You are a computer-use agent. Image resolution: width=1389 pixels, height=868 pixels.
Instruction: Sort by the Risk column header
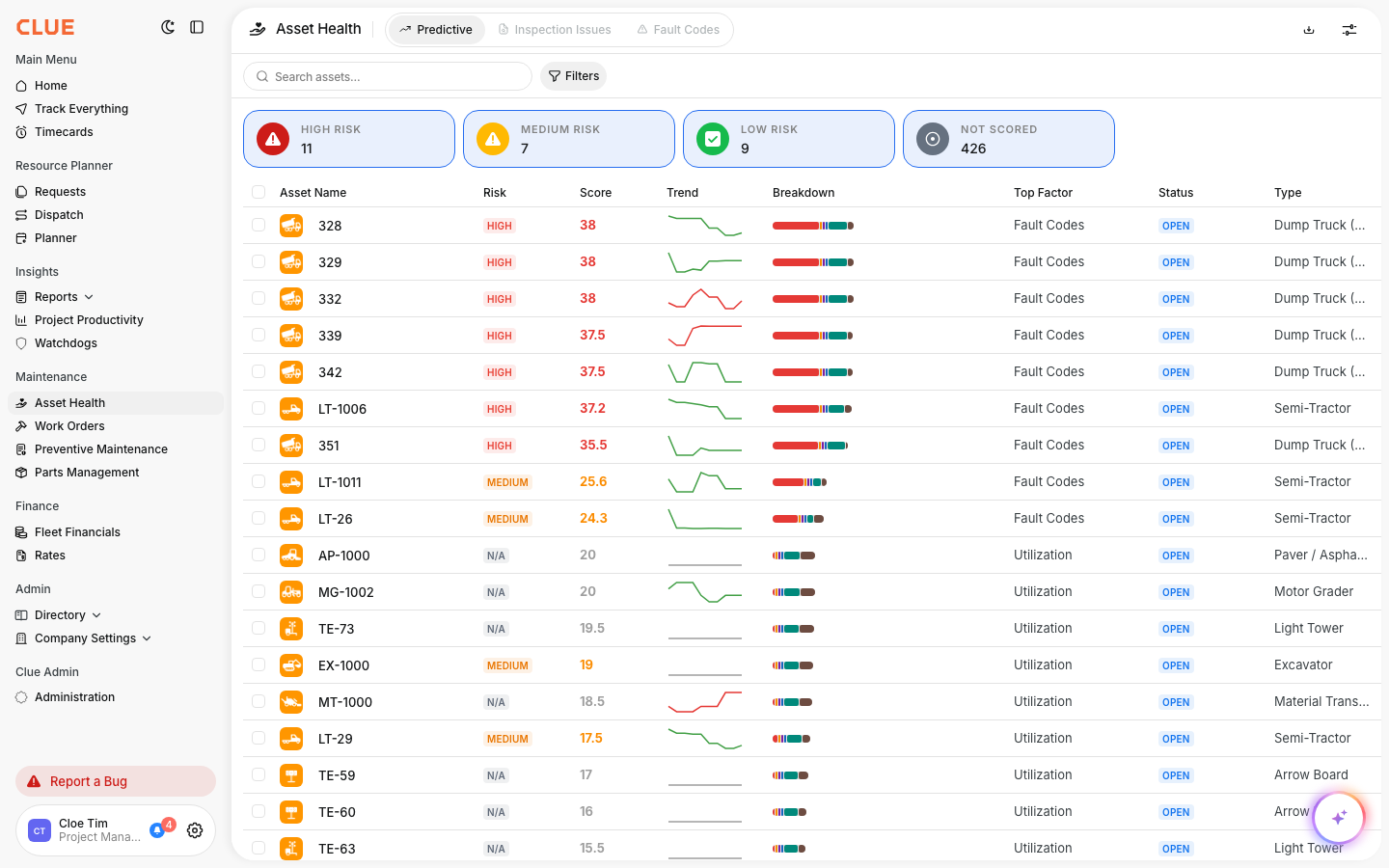click(x=495, y=193)
